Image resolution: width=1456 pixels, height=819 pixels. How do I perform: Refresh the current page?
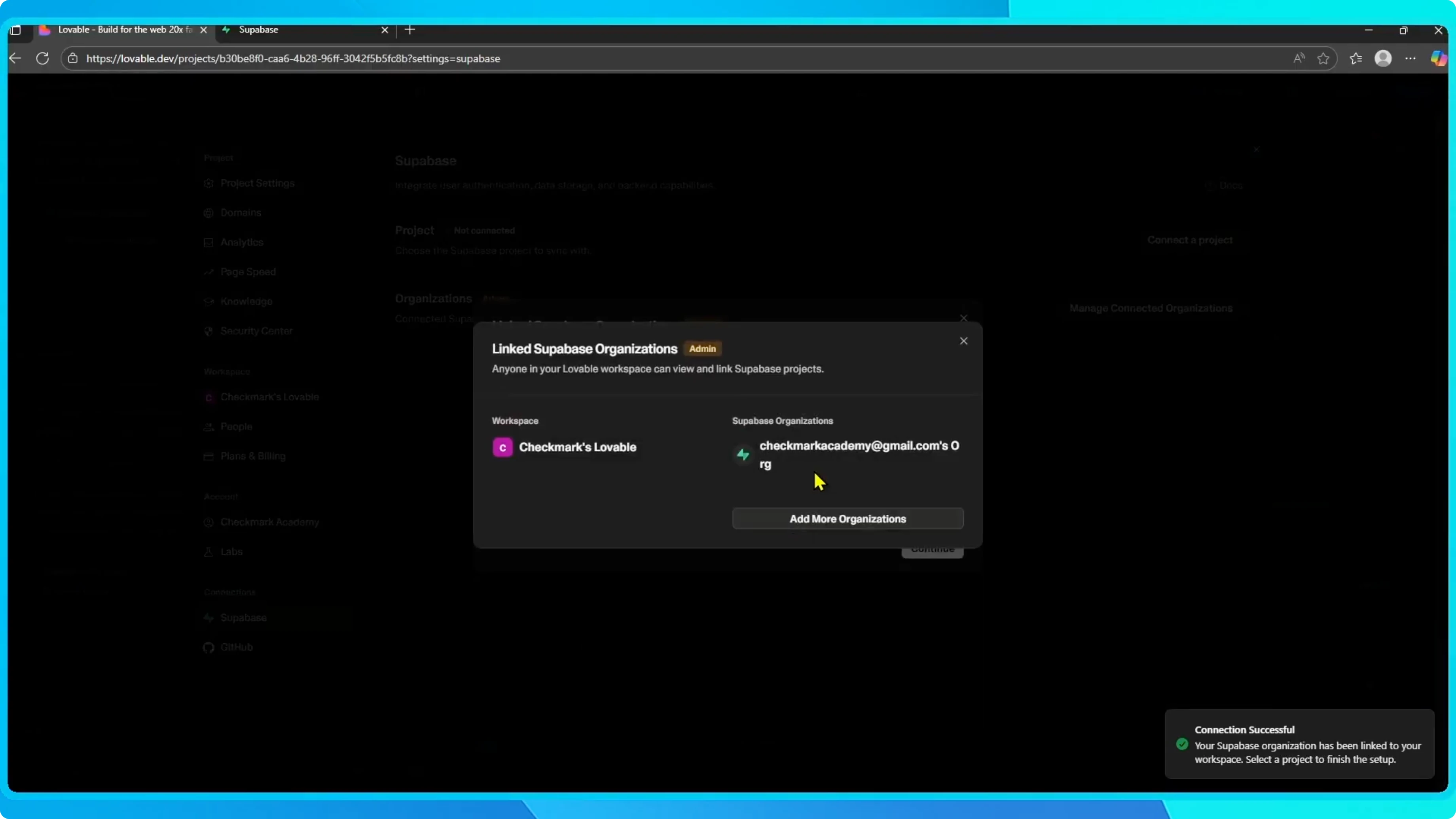click(x=42, y=58)
